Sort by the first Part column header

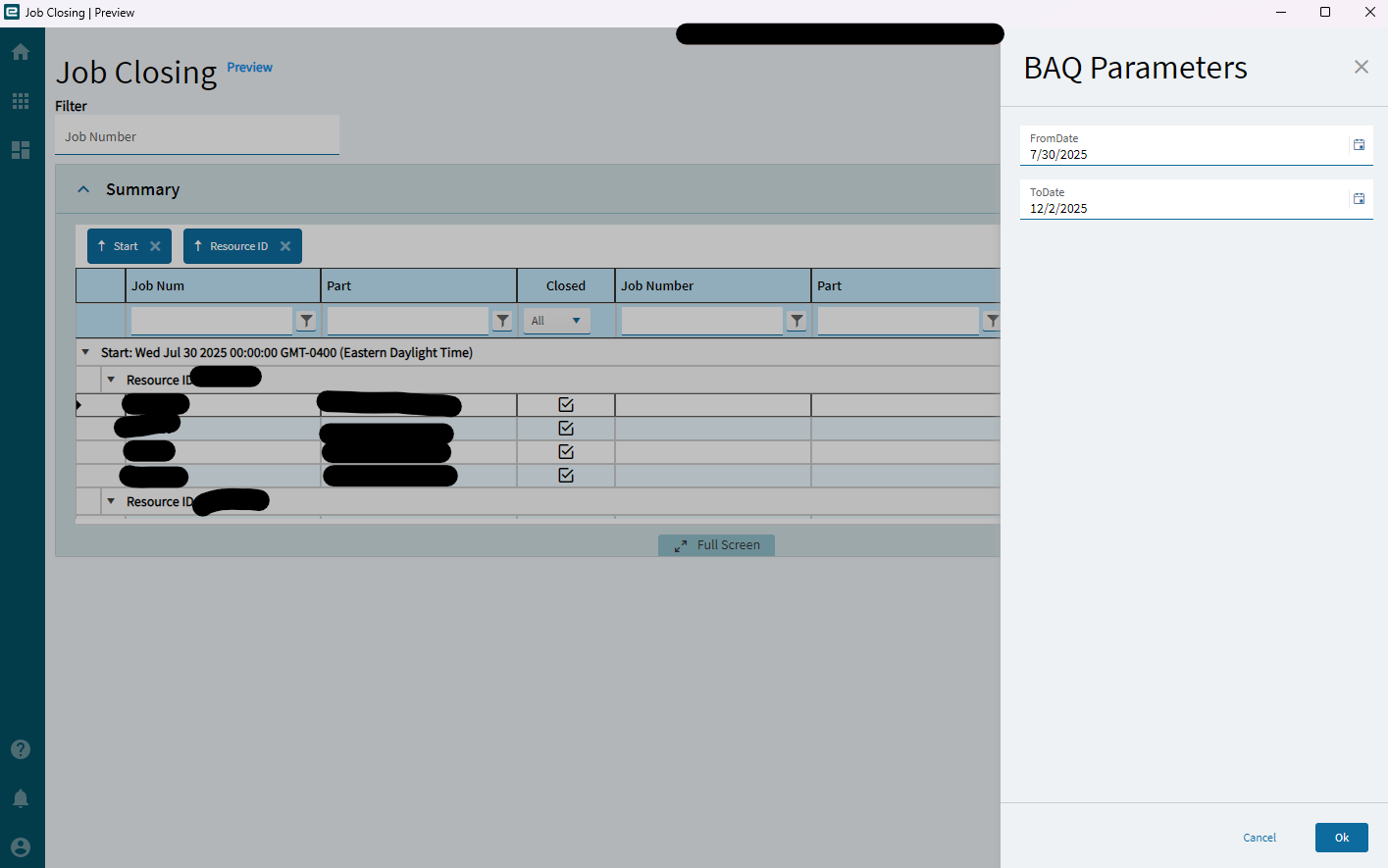[419, 285]
